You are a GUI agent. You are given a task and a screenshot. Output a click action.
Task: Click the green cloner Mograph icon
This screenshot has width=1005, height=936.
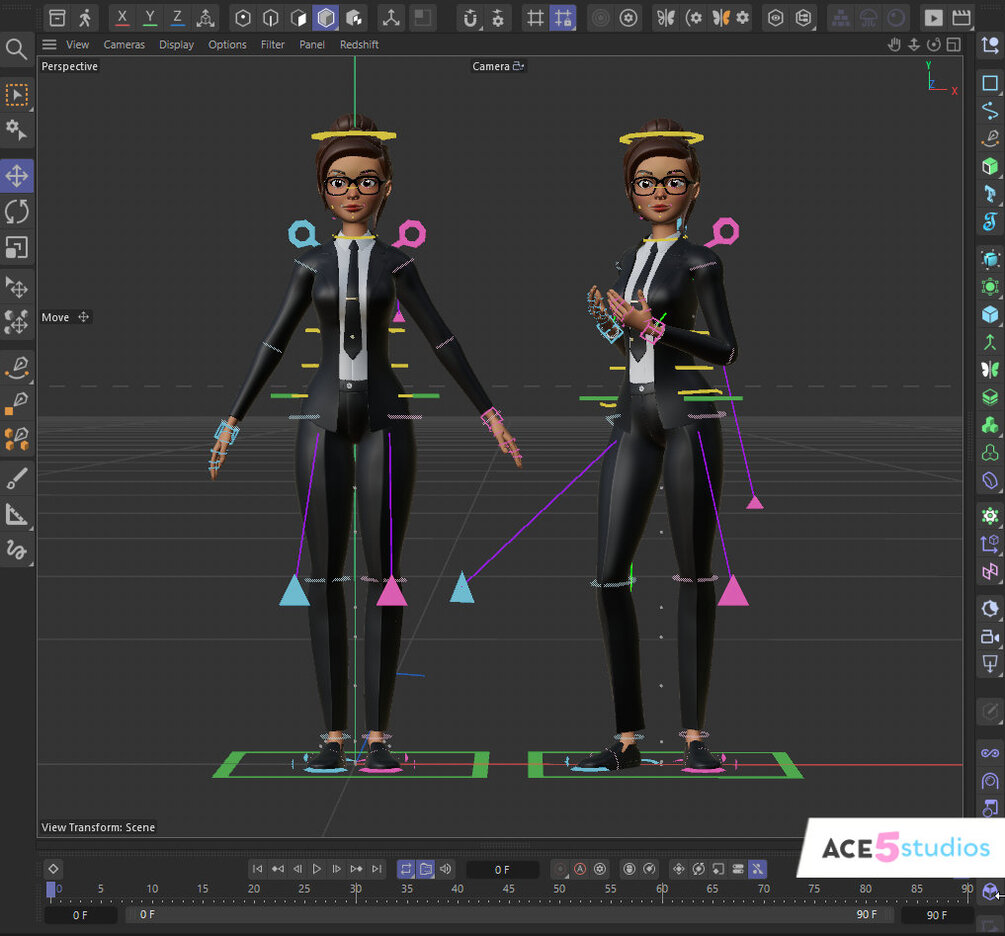990,425
